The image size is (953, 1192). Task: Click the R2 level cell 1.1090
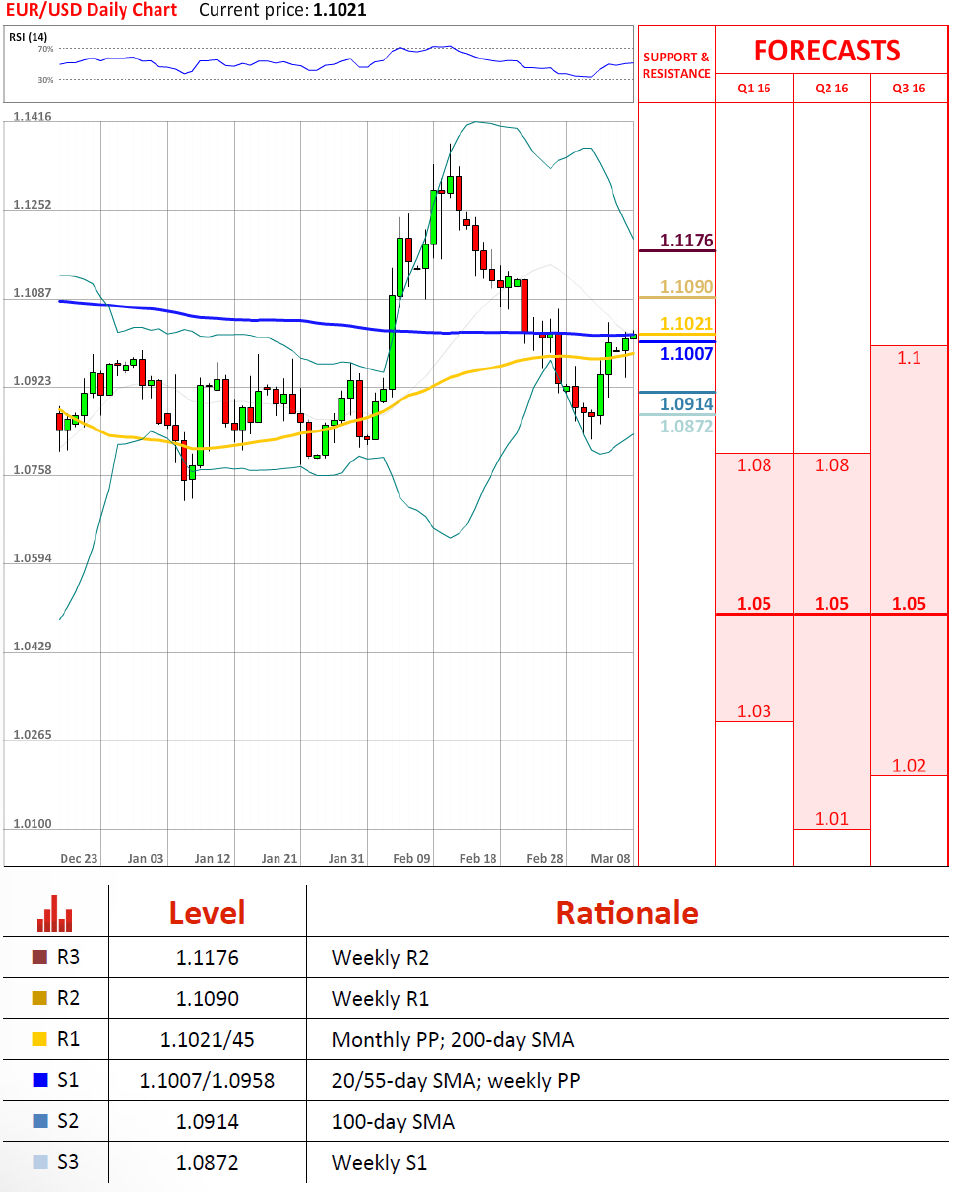(x=207, y=999)
